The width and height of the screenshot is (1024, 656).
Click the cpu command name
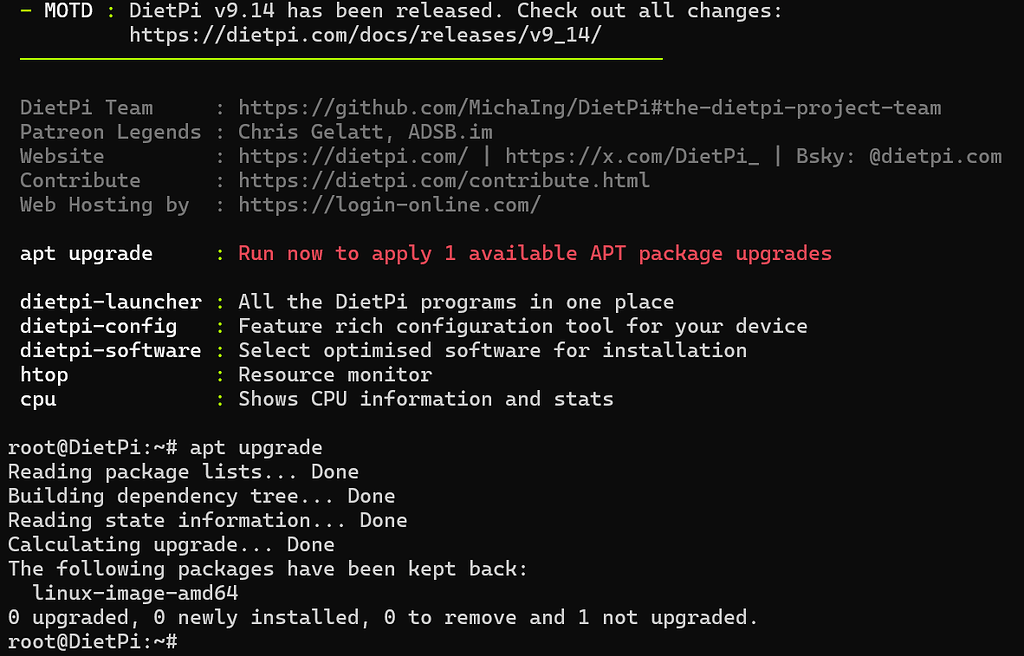coord(38,399)
